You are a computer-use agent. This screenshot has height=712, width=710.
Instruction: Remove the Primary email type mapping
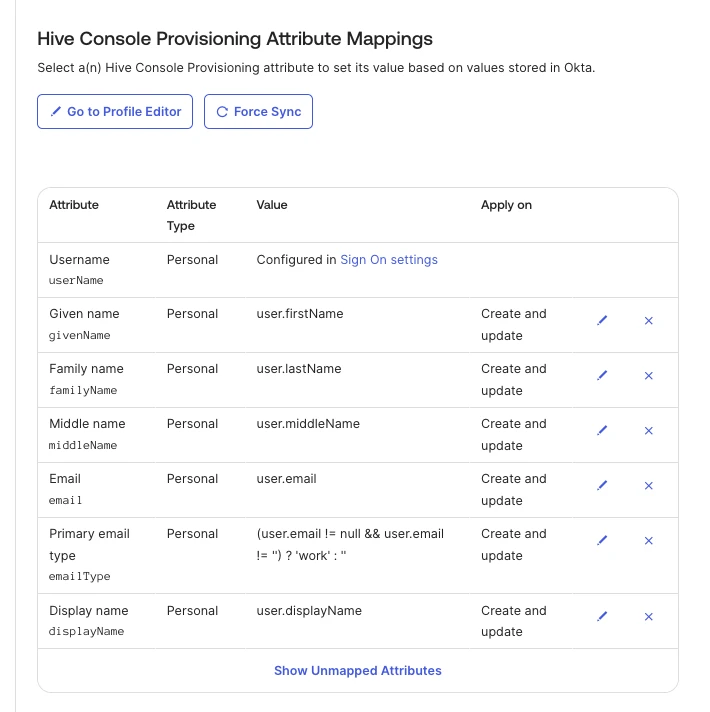649,540
